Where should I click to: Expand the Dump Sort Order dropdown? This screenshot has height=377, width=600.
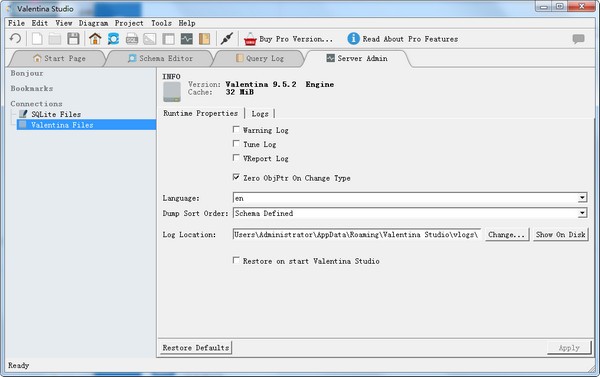tap(410, 213)
